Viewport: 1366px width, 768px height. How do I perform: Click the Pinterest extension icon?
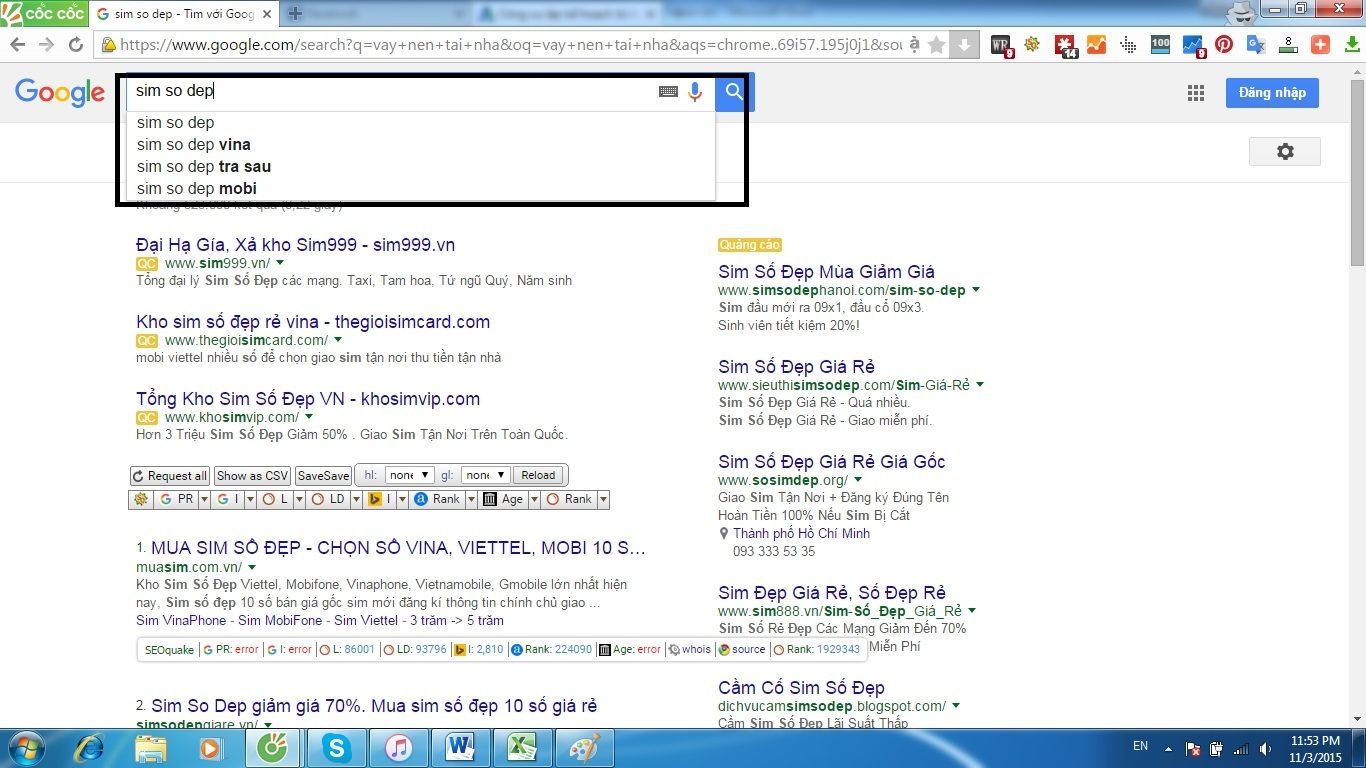click(1224, 45)
